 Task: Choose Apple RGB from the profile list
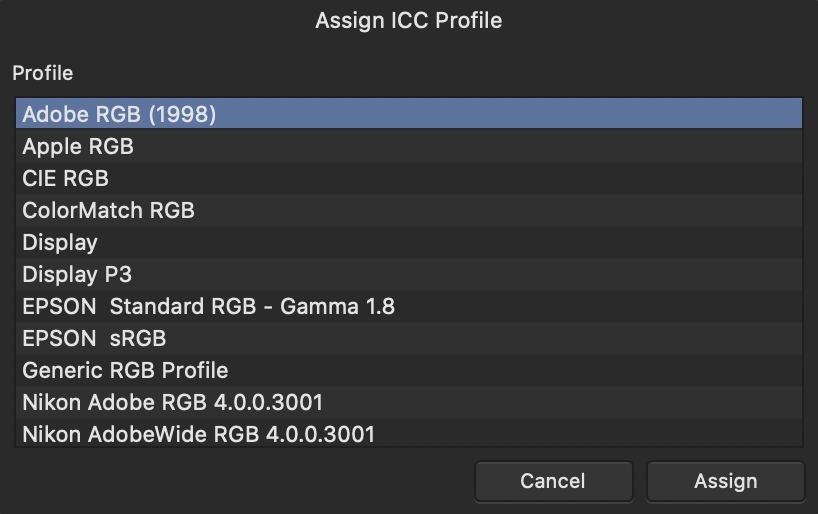(78, 146)
